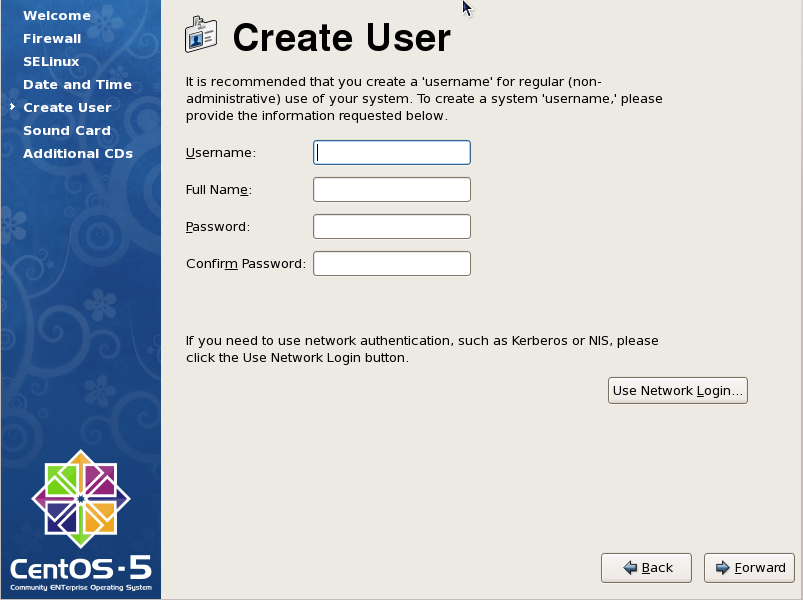Image resolution: width=803 pixels, height=600 pixels.
Task: Click the Username label text
Action: [x=221, y=153]
